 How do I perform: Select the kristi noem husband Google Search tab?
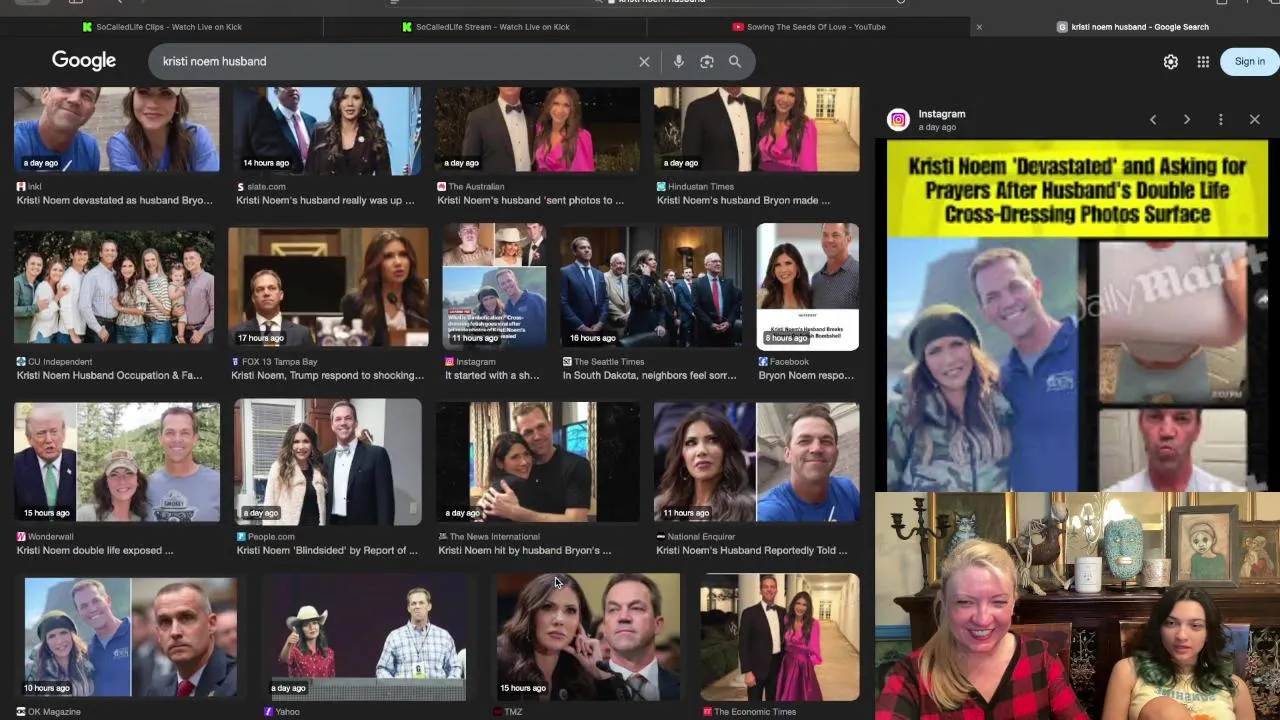[1133, 27]
